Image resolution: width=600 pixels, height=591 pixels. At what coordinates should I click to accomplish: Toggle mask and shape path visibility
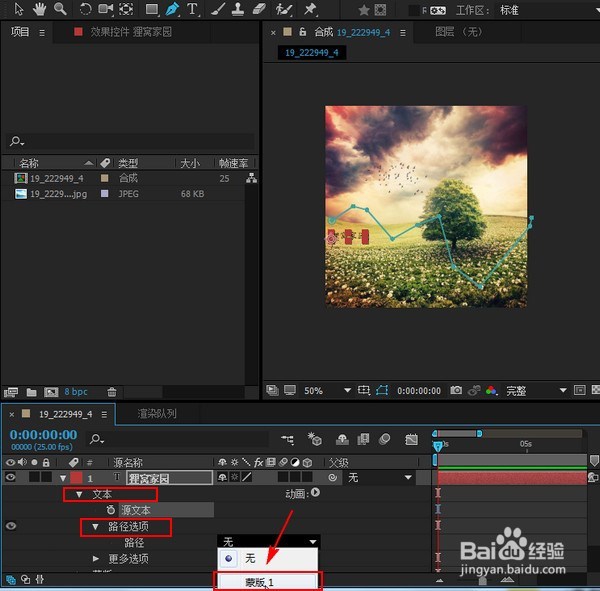[x=382, y=390]
